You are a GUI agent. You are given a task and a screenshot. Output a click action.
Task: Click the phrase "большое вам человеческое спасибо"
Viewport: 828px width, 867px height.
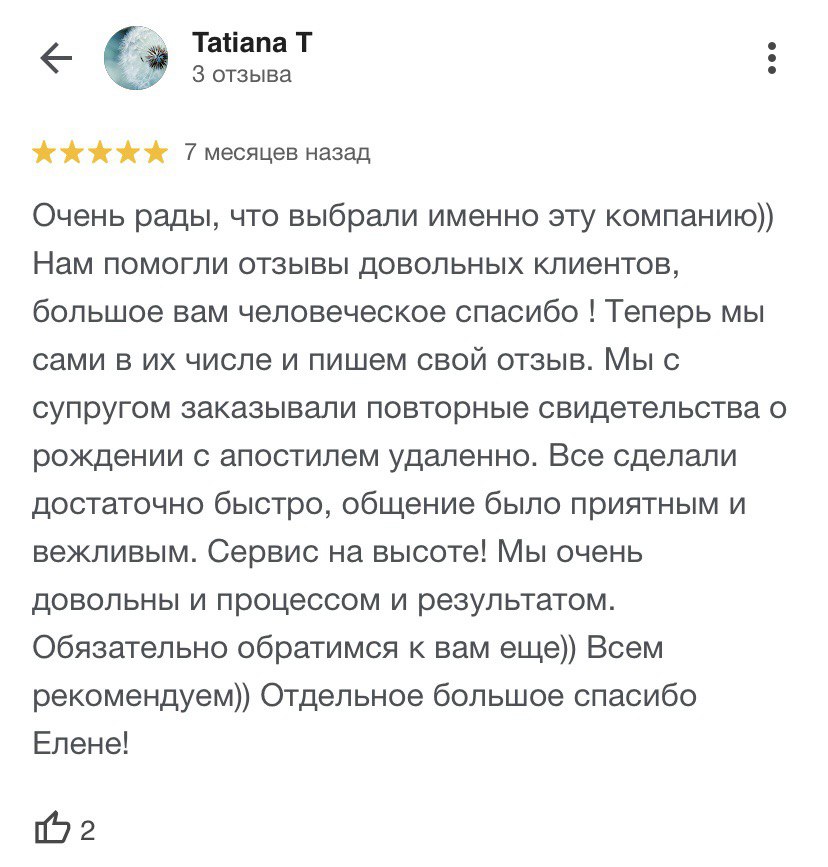pos(305,312)
